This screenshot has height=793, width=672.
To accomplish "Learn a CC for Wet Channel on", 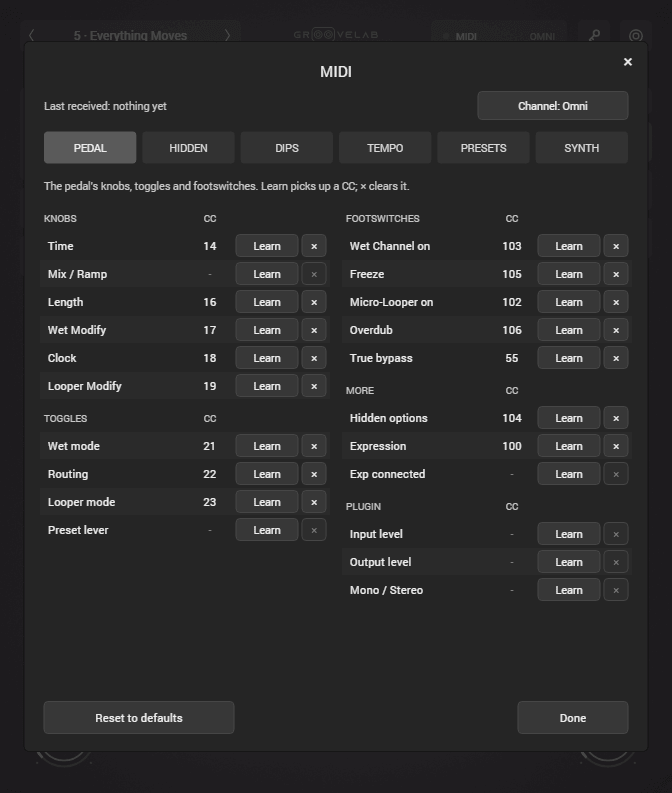I will click(x=569, y=246).
